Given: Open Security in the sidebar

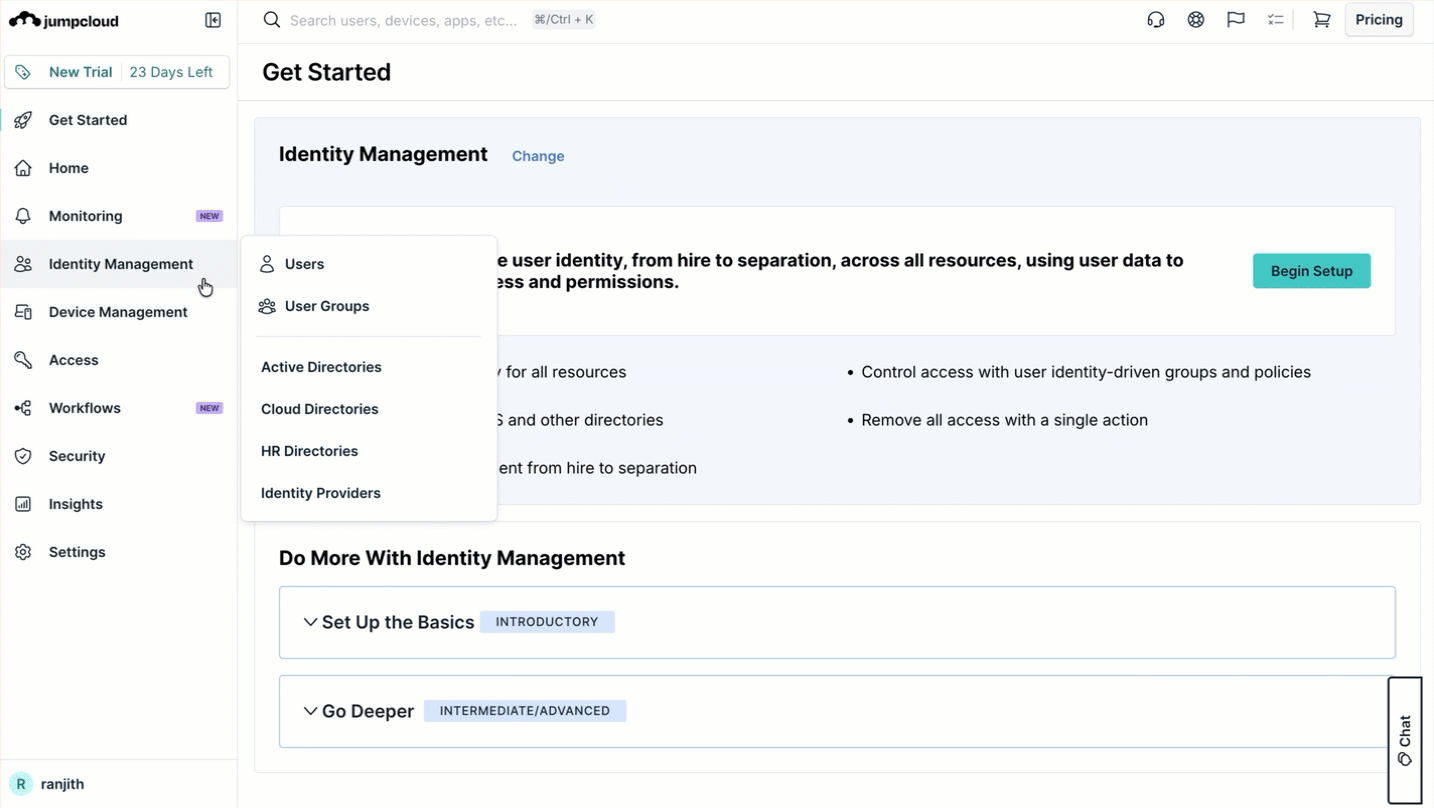Looking at the screenshot, I should (77, 456).
